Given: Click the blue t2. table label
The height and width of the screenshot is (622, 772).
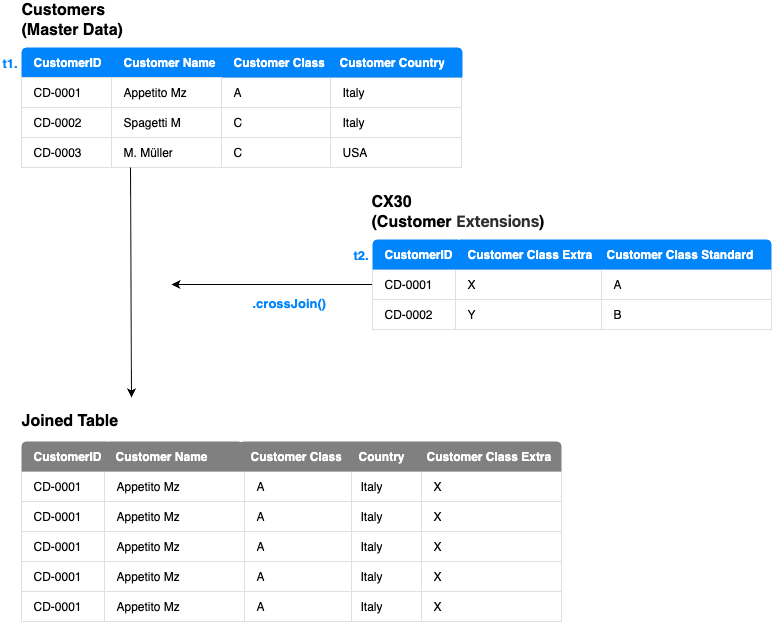Looking at the screenshot, I should (x=360, y=255).
